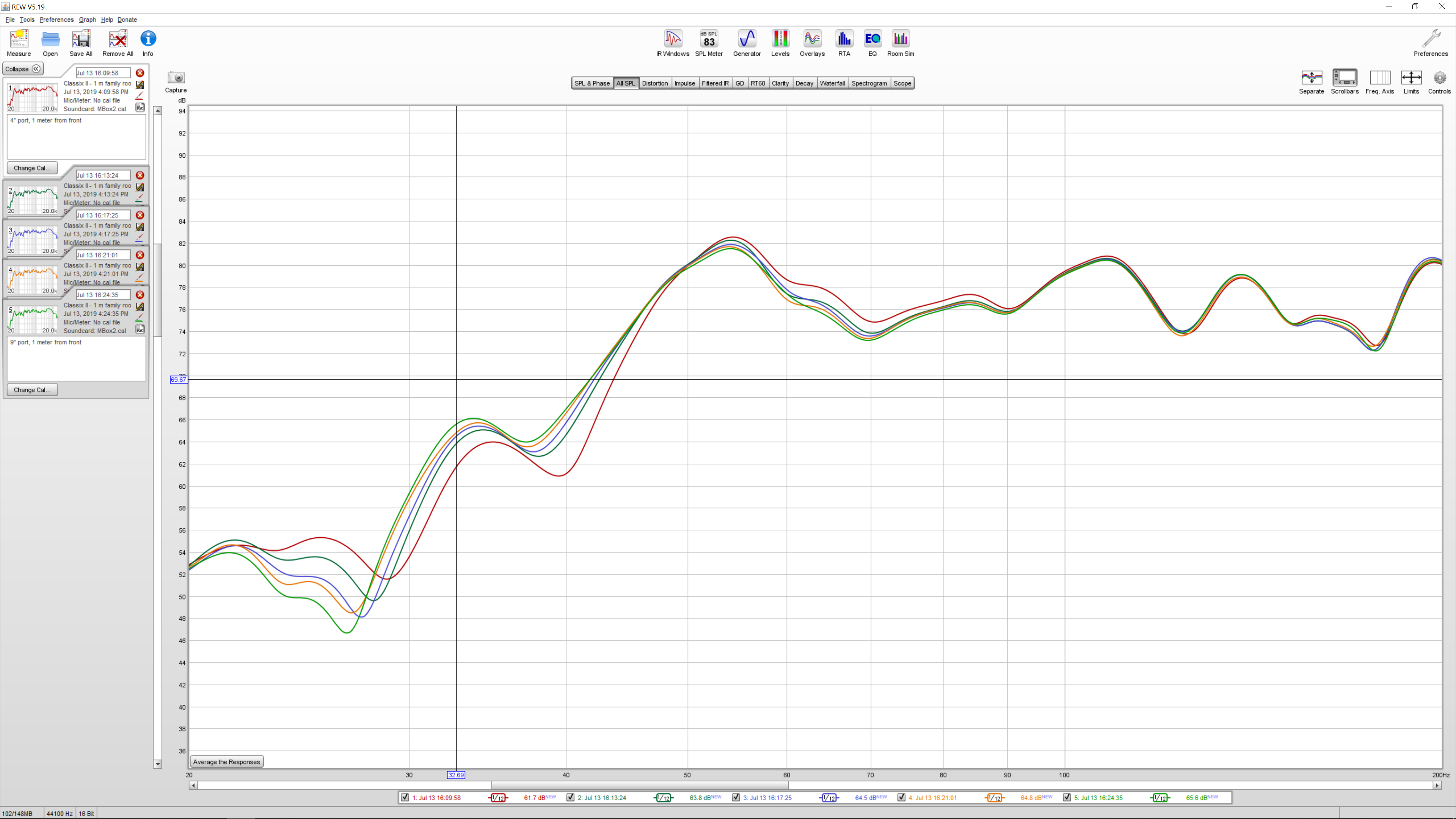This screenshot has height=819, width=1456.
Task: Click the notes box '4" port, 1 meter from front'
Action: point(76,137)
